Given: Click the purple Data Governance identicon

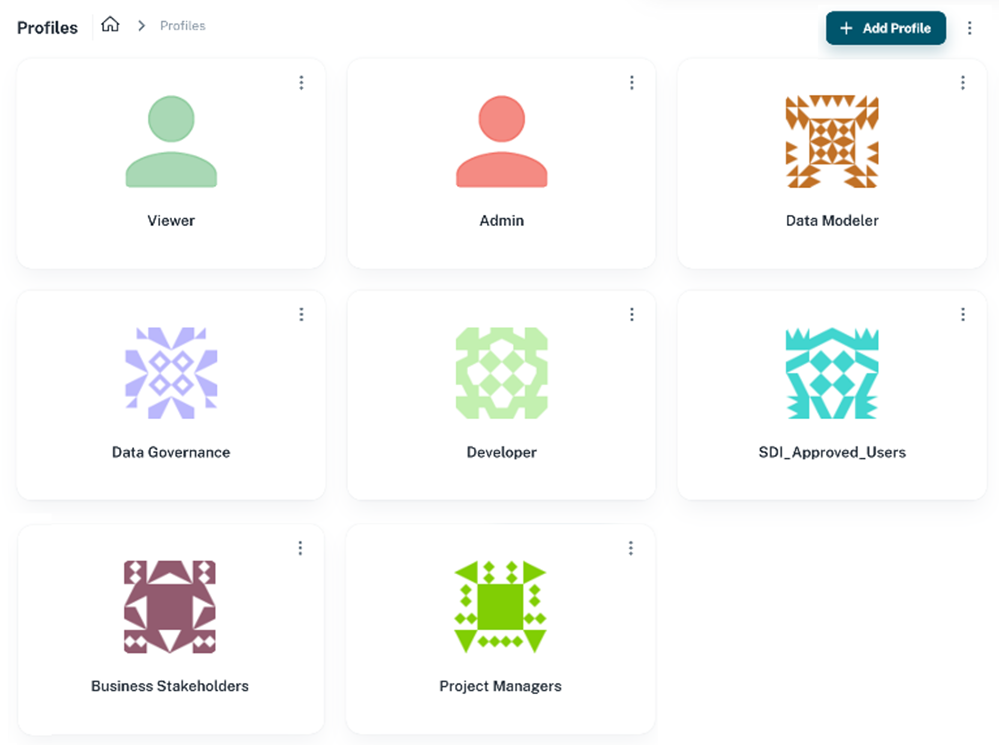Looking at the screenshot, I should pyautogui.click(x=171, y=373).
